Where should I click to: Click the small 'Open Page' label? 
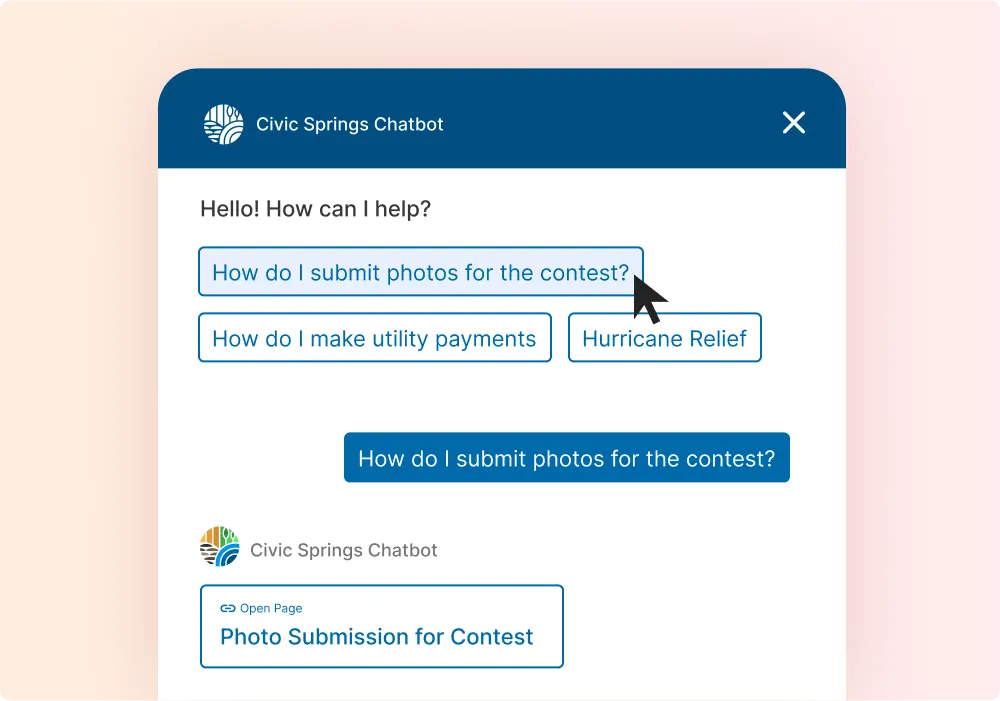click(271, 608)
